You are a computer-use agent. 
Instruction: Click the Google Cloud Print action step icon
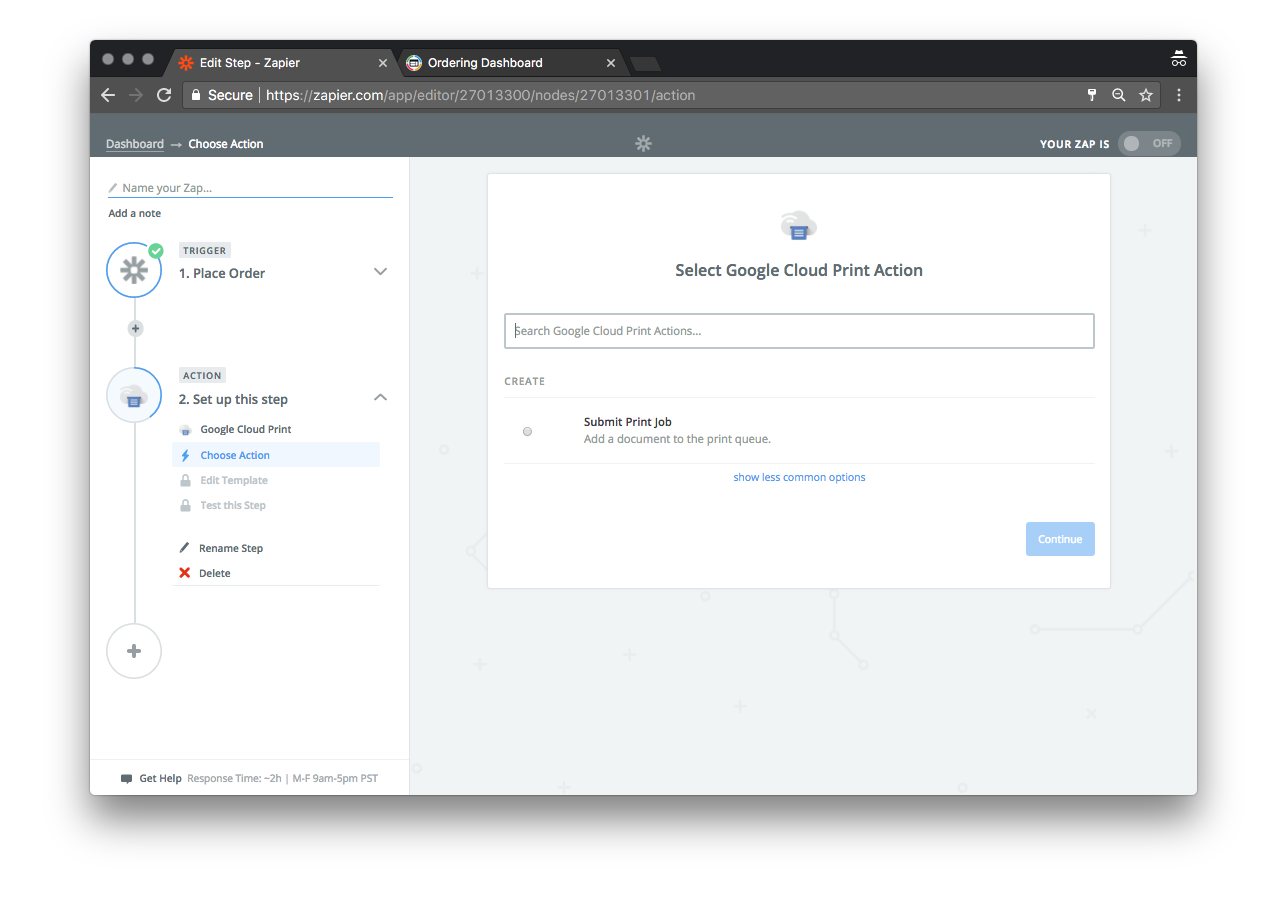click(134, 395)
